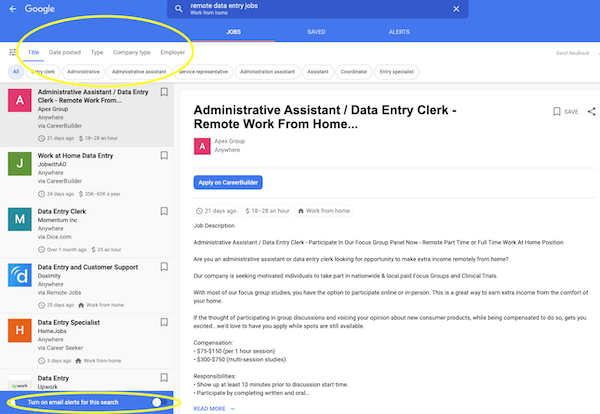
Task: Select the Title filter tab
Action: coord(33,52)
